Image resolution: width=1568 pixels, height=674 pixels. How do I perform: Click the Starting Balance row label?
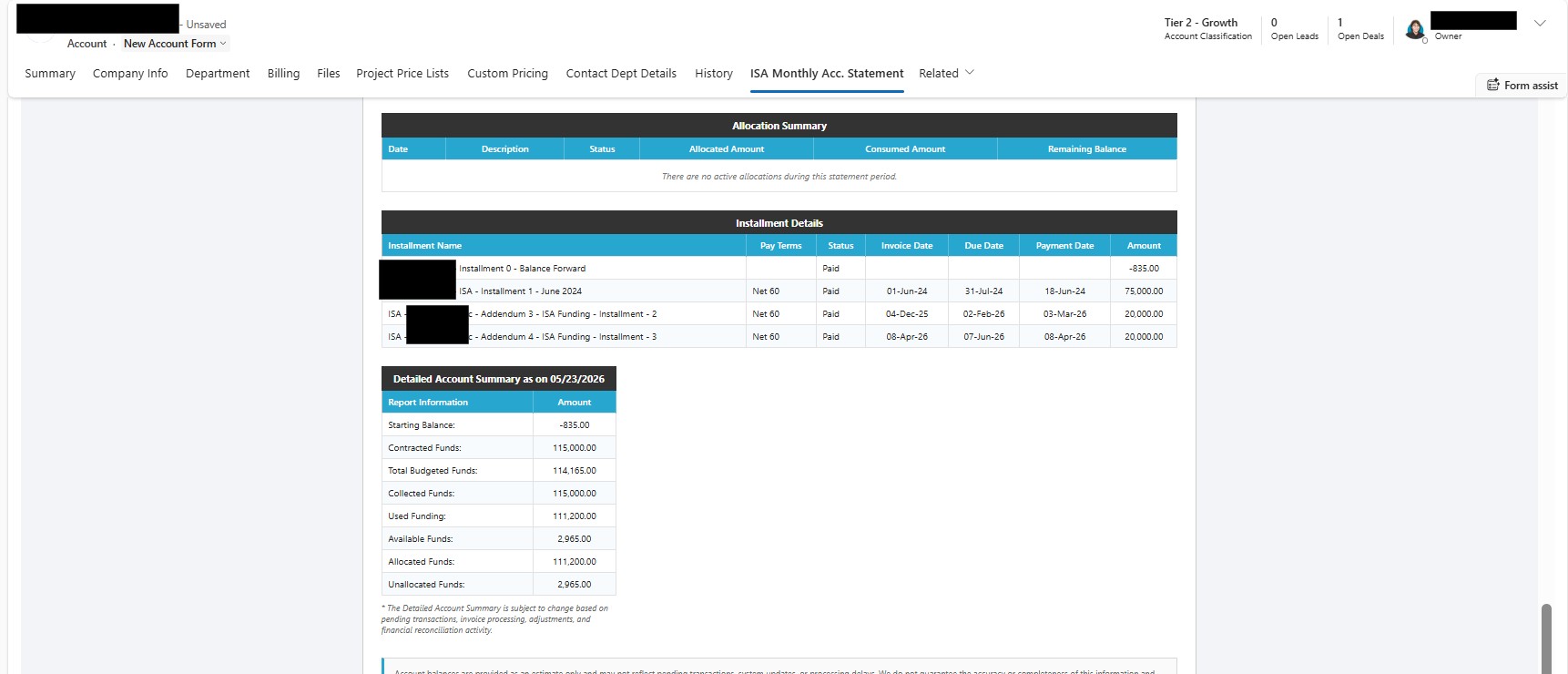click(422, 424)
